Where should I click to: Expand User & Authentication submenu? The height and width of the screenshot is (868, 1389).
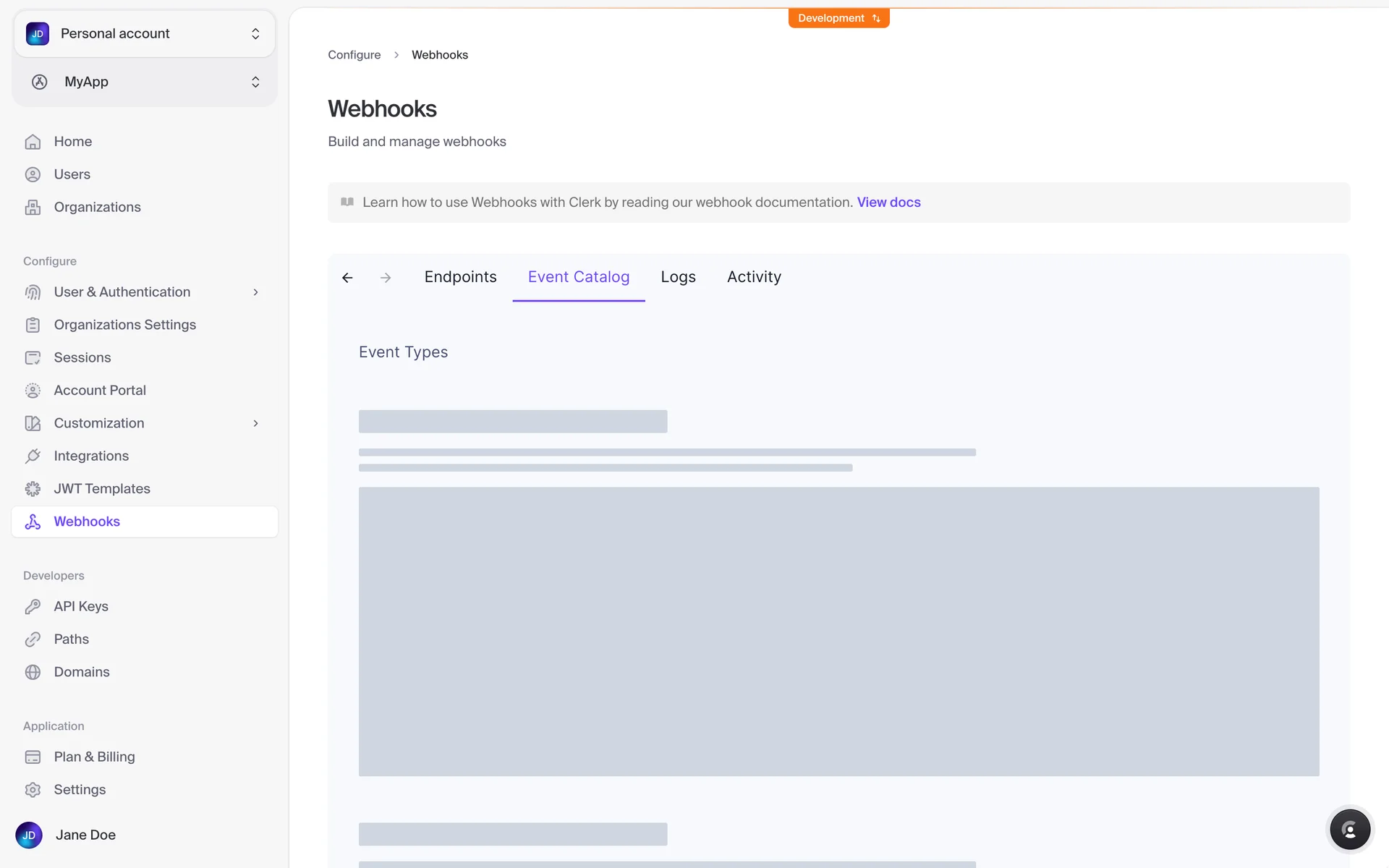click(x=255, y=292)
